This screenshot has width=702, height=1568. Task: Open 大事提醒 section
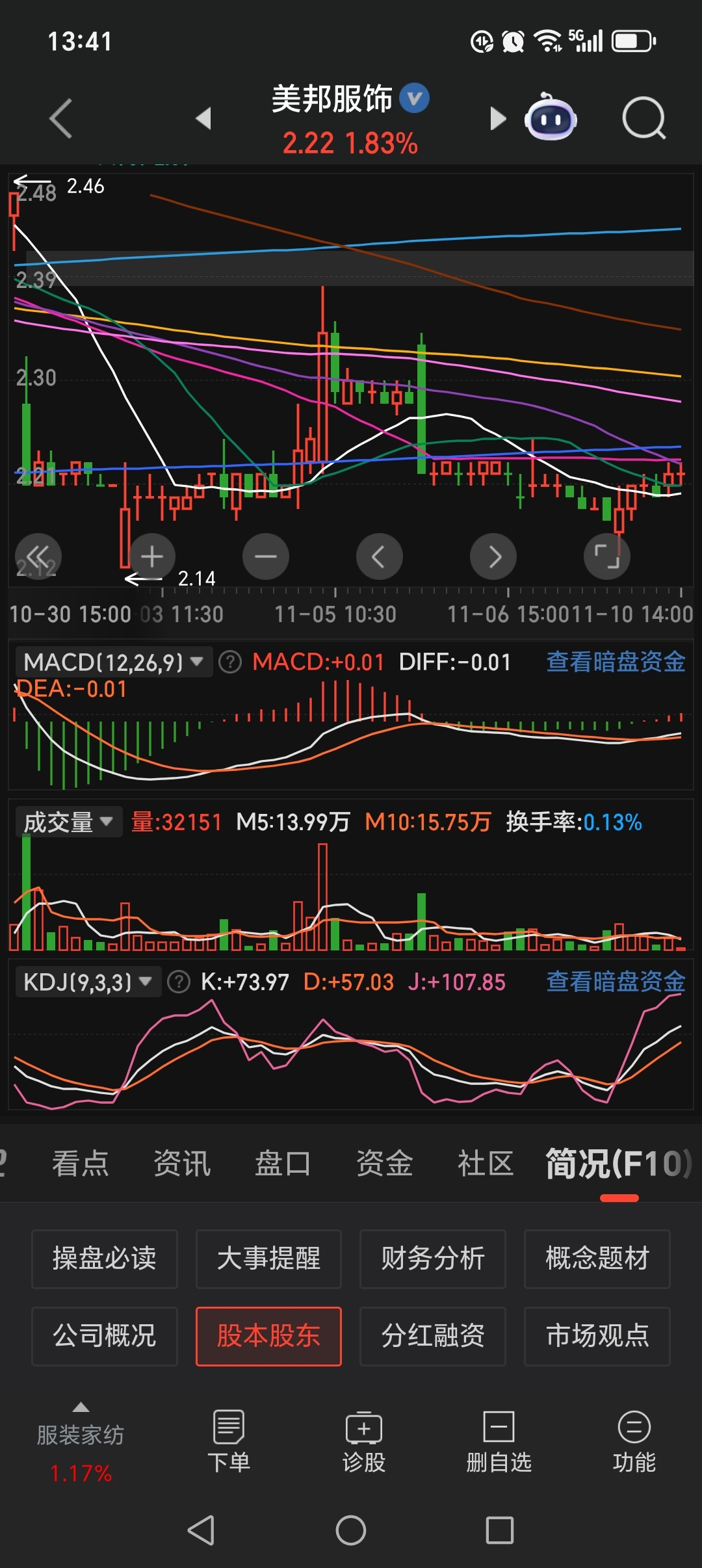pos(268,1259)
